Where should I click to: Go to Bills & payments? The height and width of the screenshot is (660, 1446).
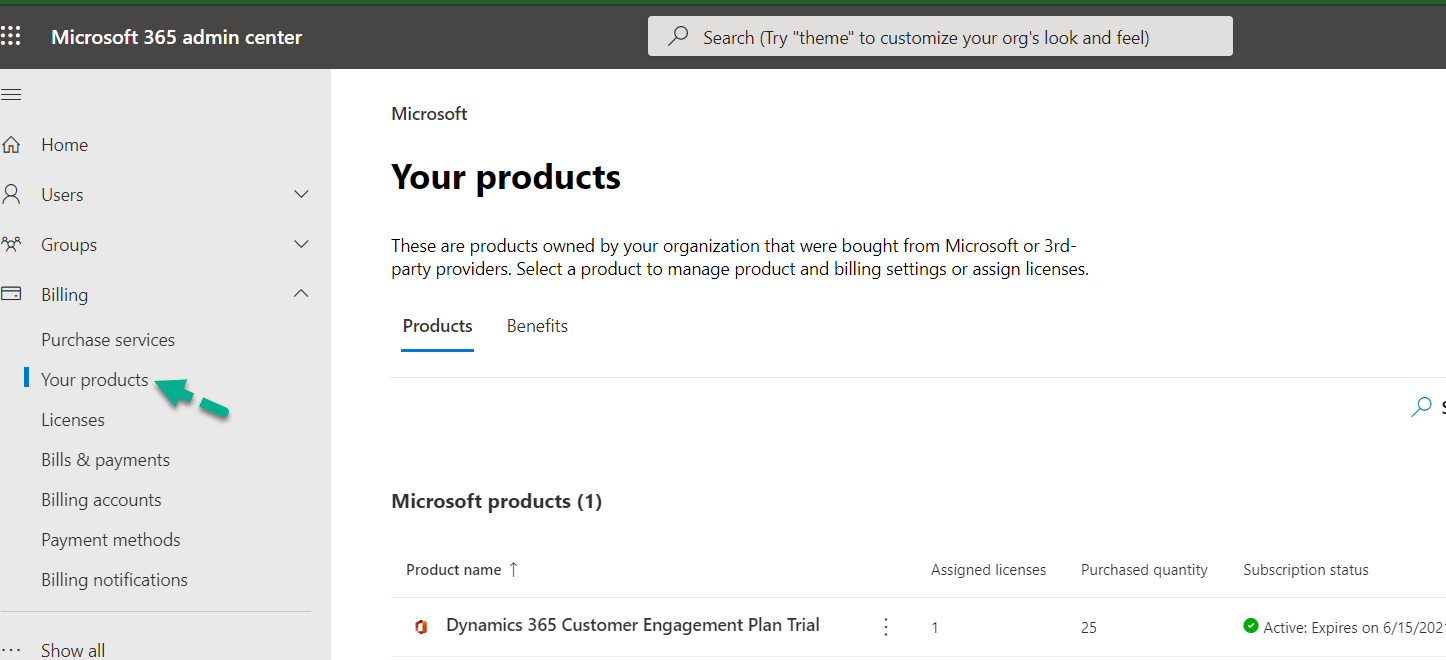[105, 460]
